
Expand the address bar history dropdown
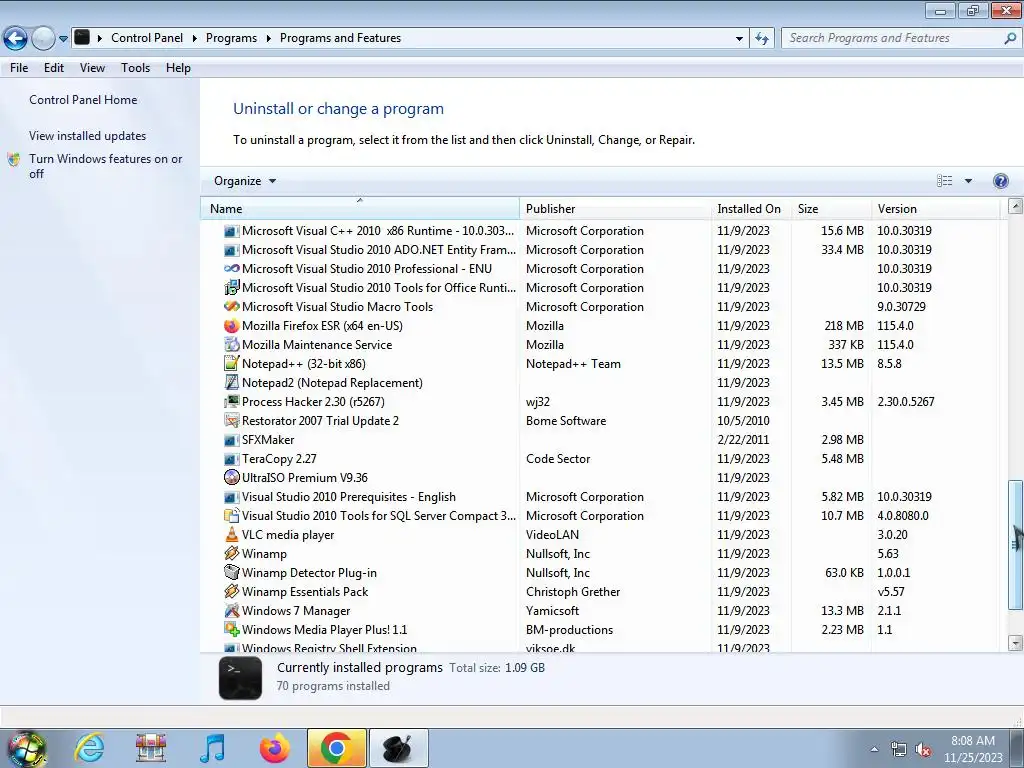tap(739, 38)
